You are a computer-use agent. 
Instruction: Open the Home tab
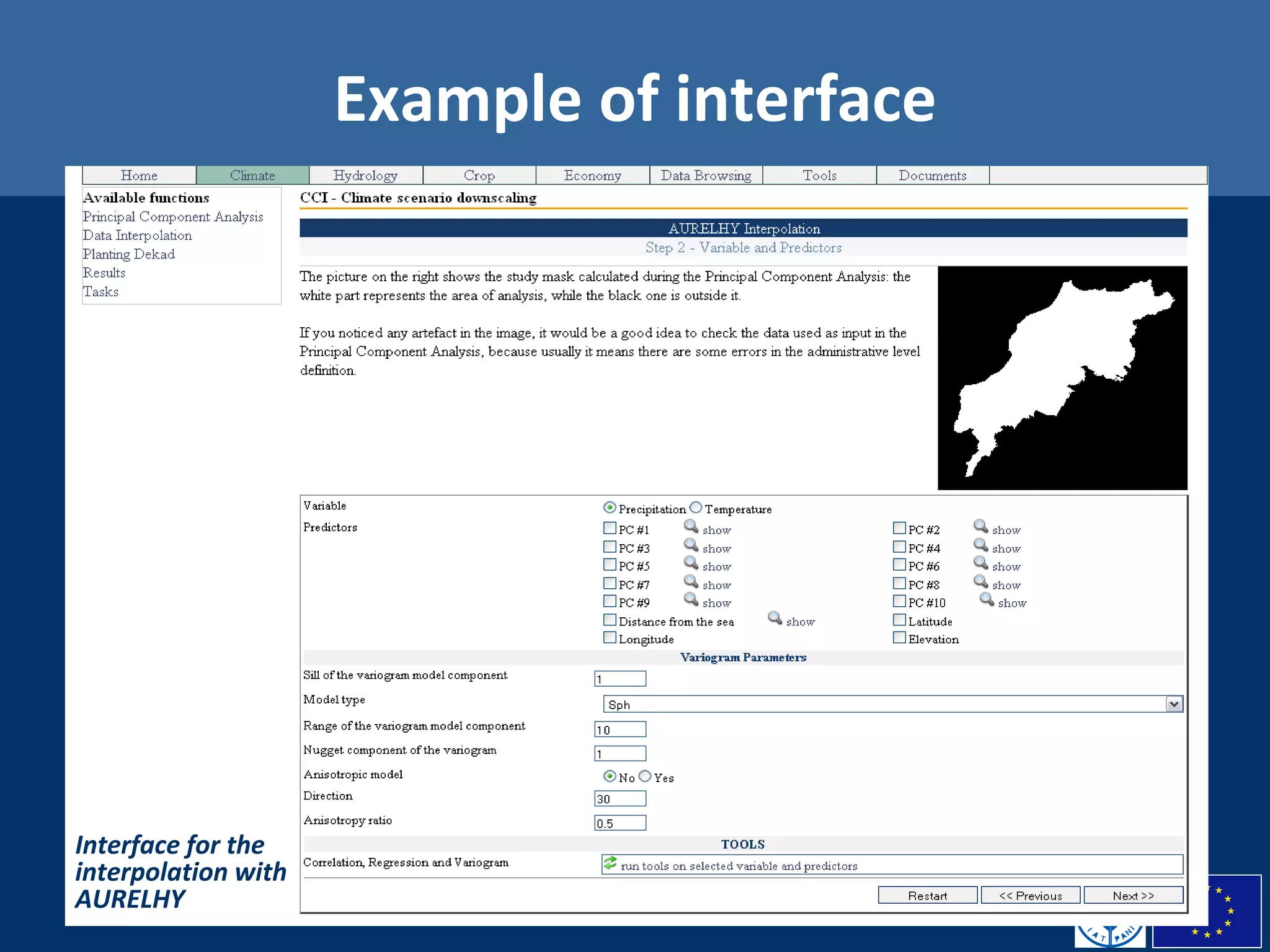[139, 175]
